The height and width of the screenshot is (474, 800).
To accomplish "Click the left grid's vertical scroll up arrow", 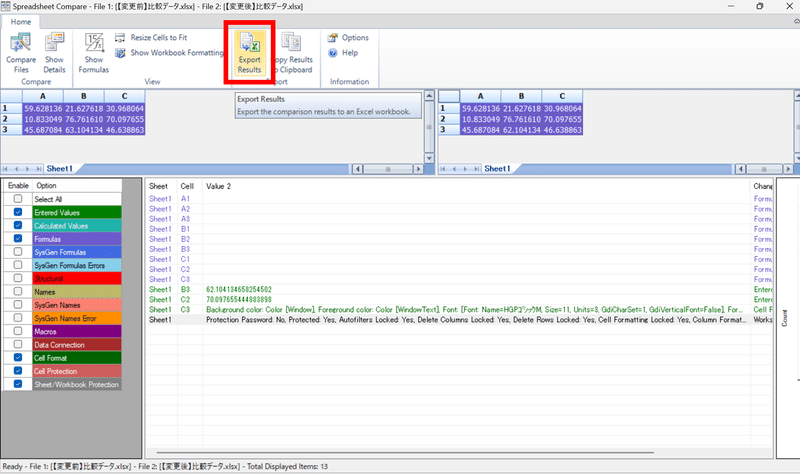I will click(429, 95).
